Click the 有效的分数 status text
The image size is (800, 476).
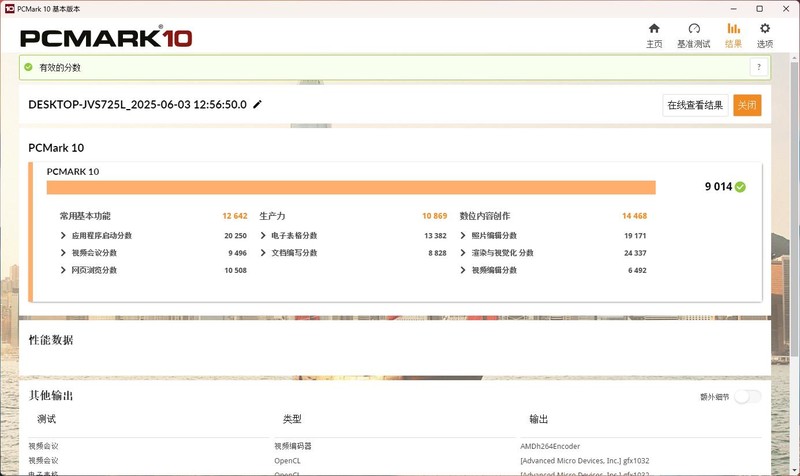pos(60,67)
